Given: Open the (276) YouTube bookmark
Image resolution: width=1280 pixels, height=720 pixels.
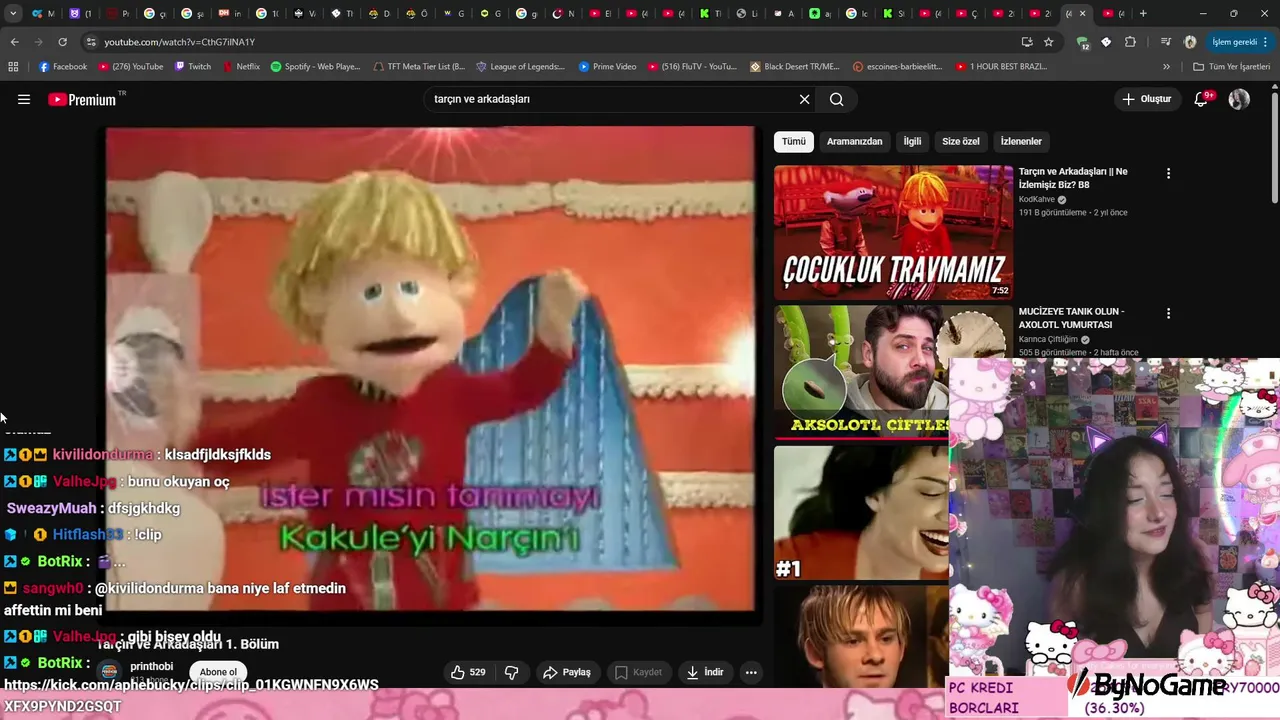Looking at the screenshot, I should tap(130, 67).
